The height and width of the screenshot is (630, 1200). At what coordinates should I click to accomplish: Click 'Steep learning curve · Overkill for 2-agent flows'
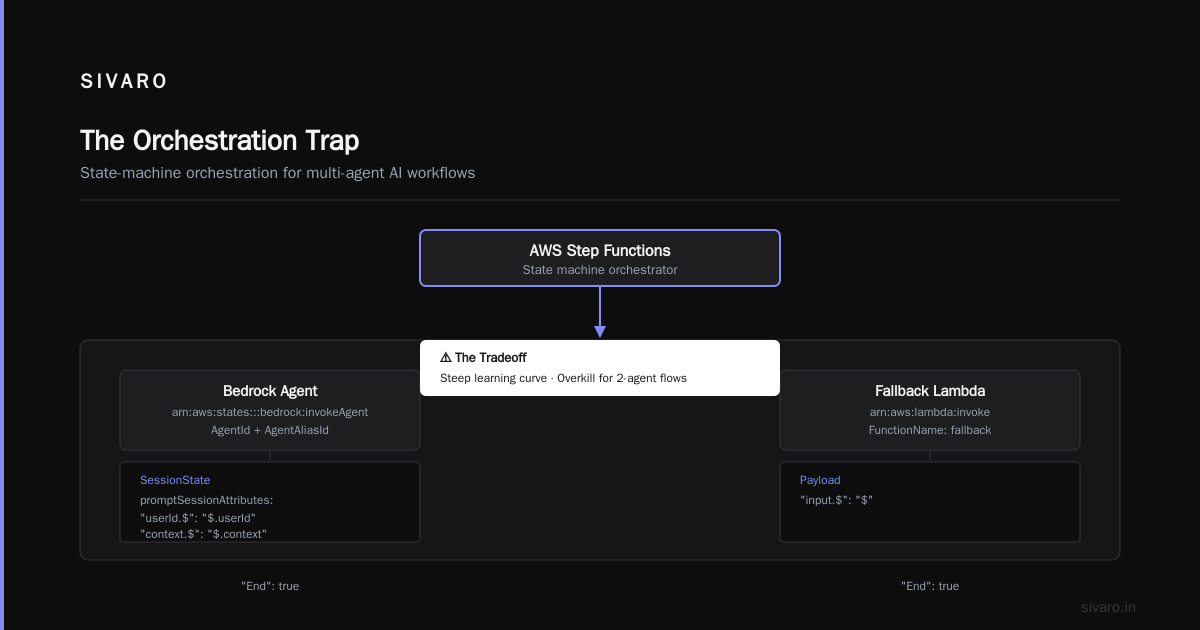click(x=563, y=378)
